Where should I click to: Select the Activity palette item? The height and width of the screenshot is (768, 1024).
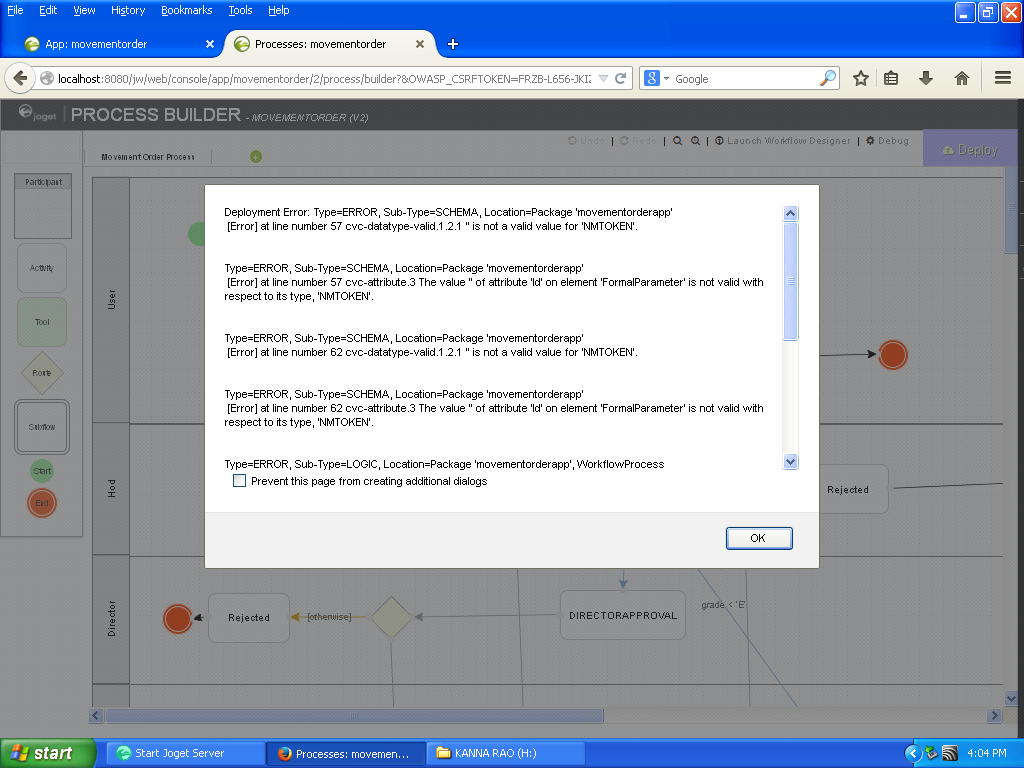pos(42,268)
